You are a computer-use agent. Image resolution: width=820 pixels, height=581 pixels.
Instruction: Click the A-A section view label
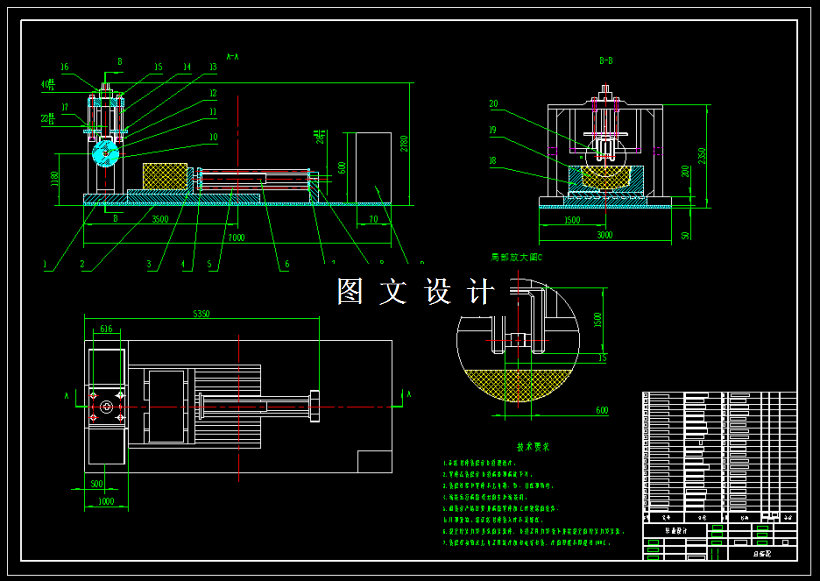tap(233, 56)
